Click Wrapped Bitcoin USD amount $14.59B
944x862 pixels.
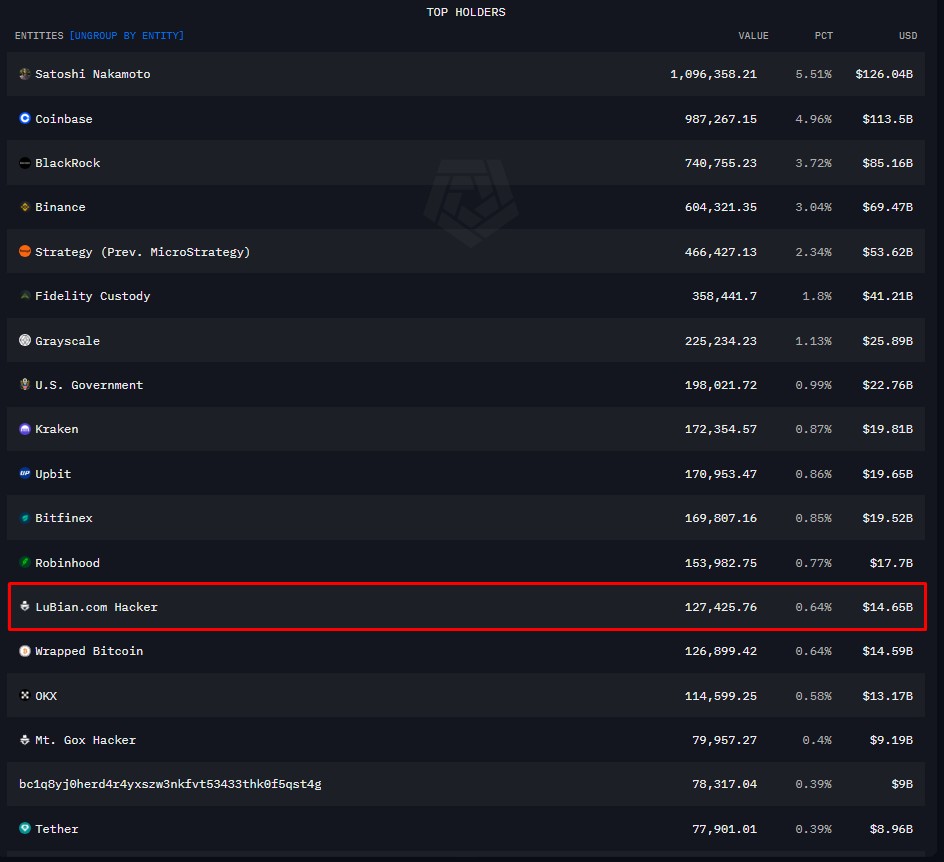pos(887,651)
